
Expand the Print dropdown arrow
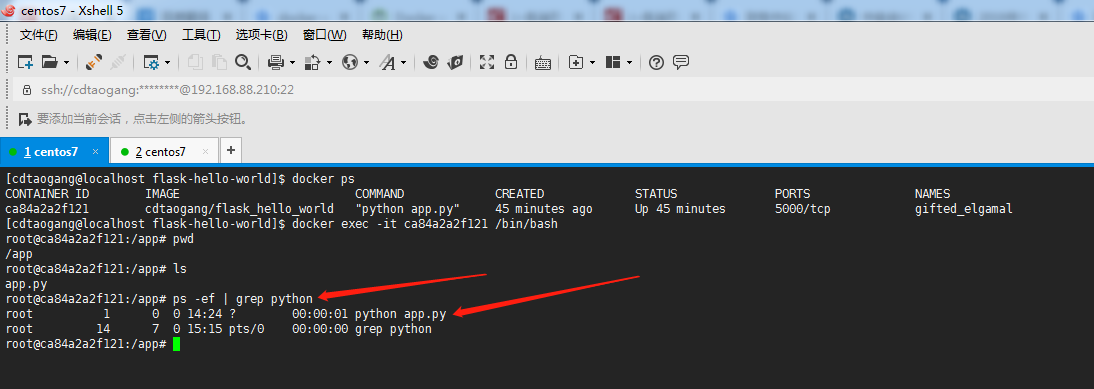(292, 63)
